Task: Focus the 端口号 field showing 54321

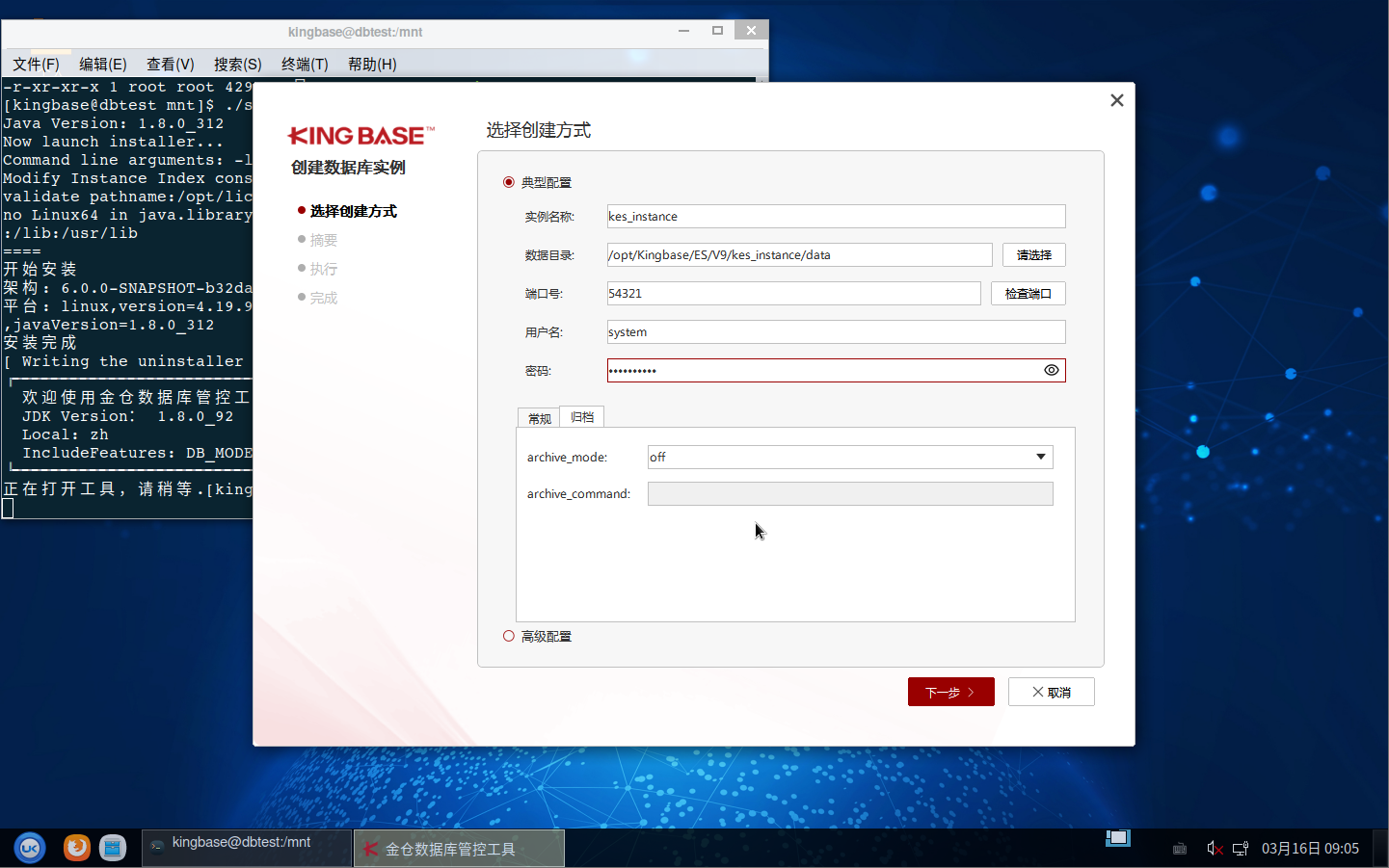Action: tap(794, 293)
